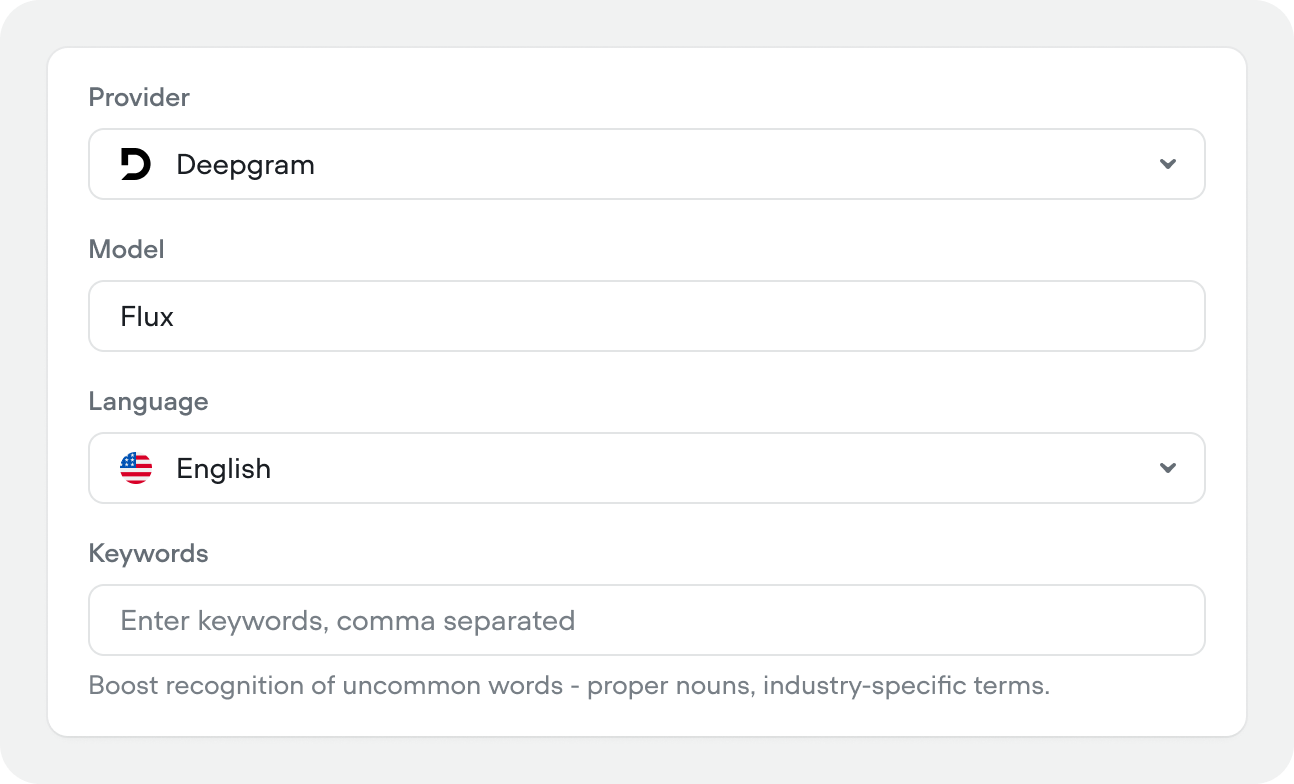Screen dimensions: 1294x784
Task: Click the Flux model name text
Action: [x=147, y=316]
